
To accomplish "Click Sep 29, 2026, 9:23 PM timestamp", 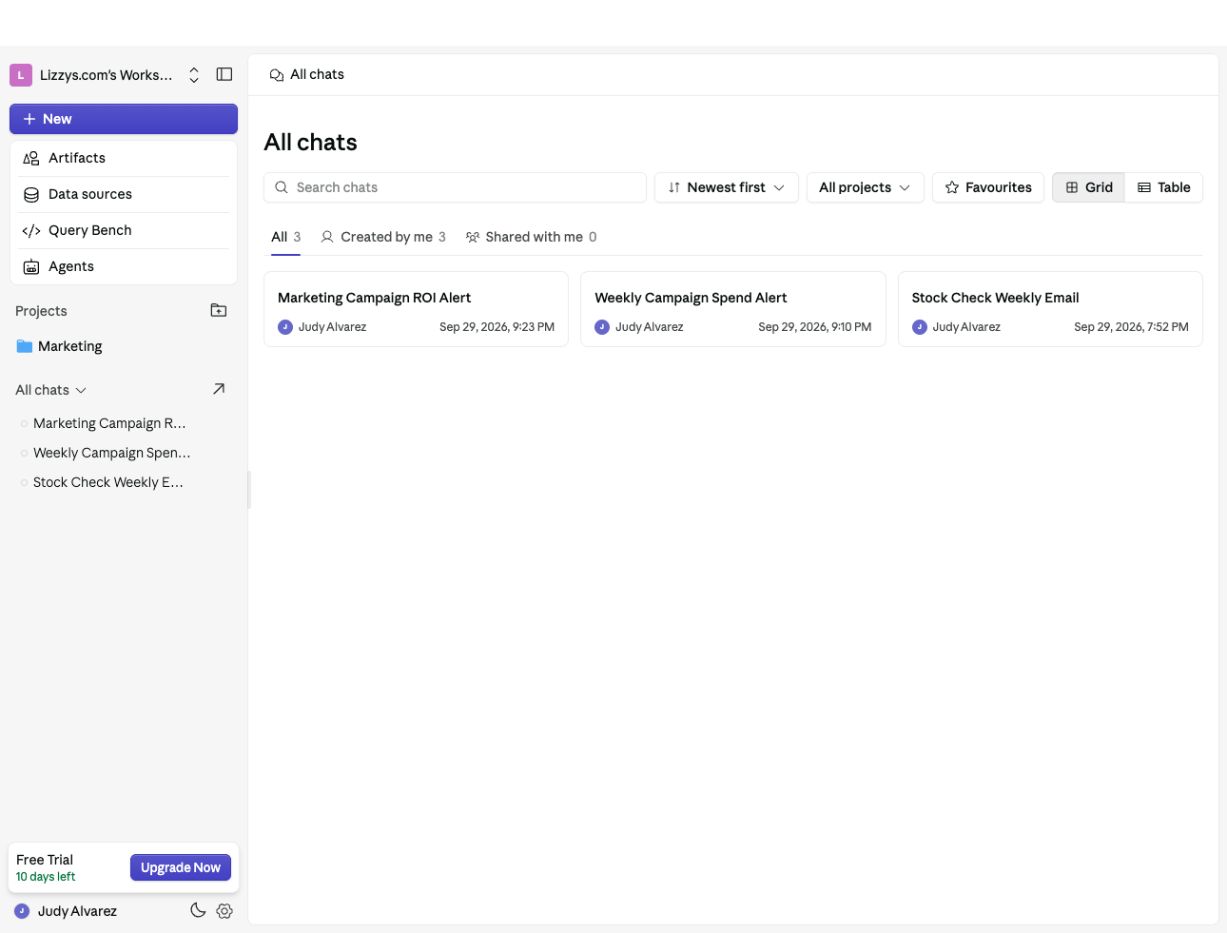I will [497, 327].
